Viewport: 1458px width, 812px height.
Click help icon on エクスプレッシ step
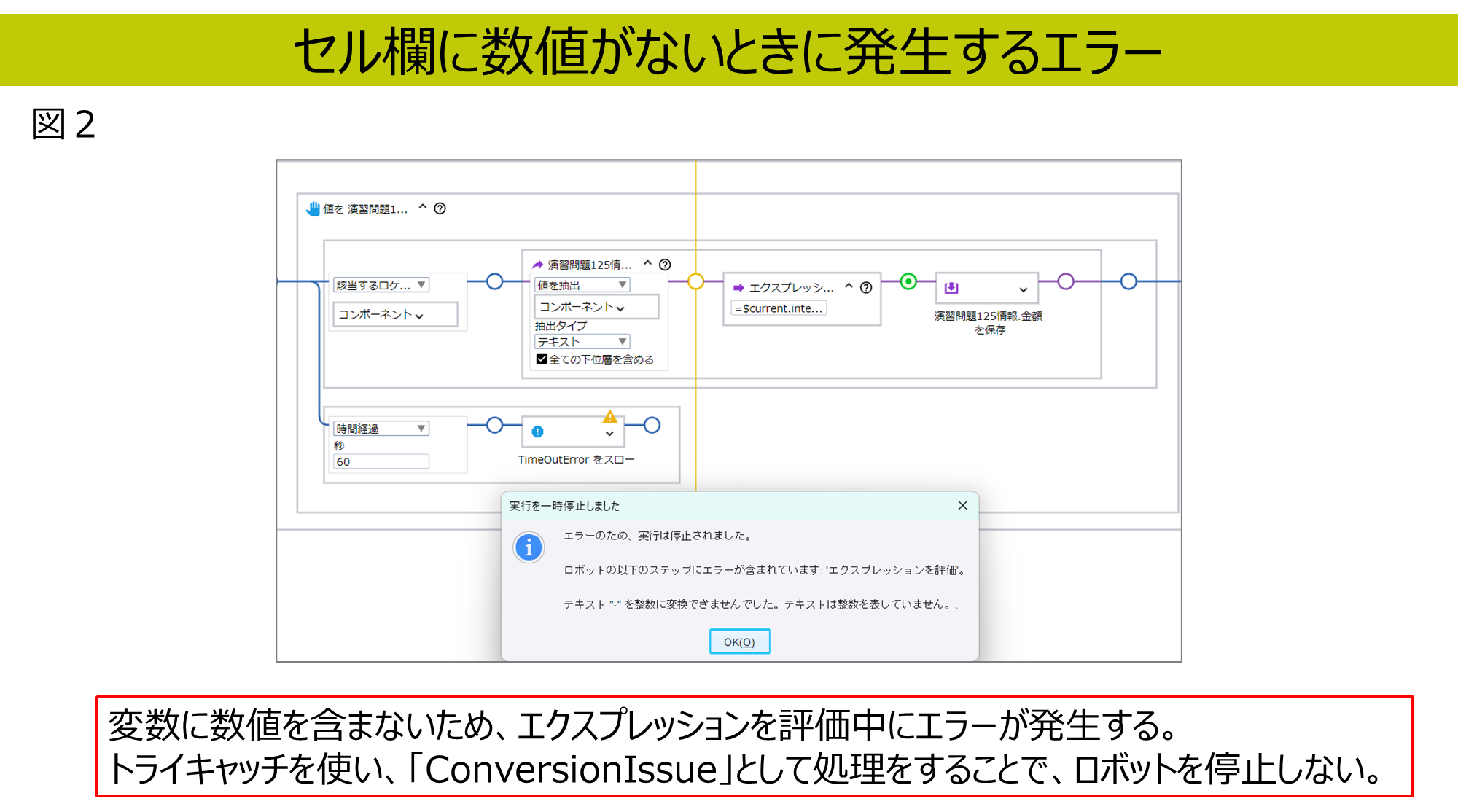click(866, 287)
